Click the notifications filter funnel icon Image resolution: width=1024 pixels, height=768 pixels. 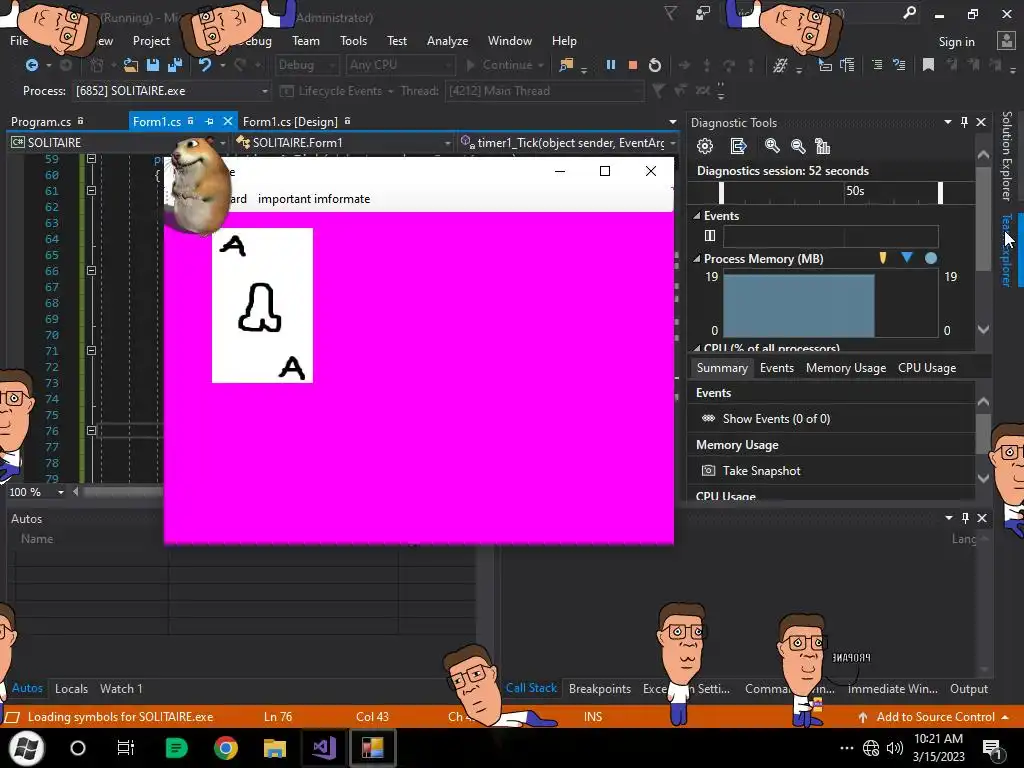tap(670, 13)
